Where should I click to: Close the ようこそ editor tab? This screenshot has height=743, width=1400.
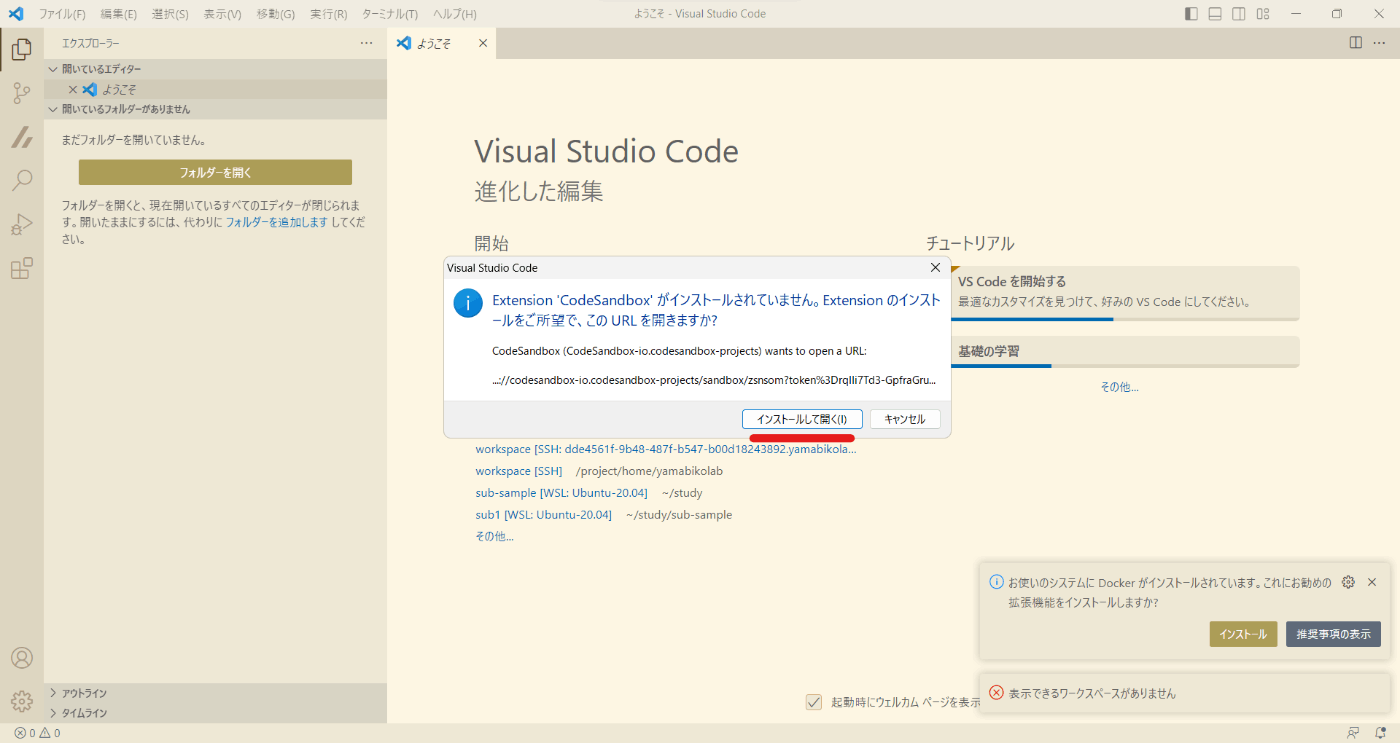click(483, 43)
